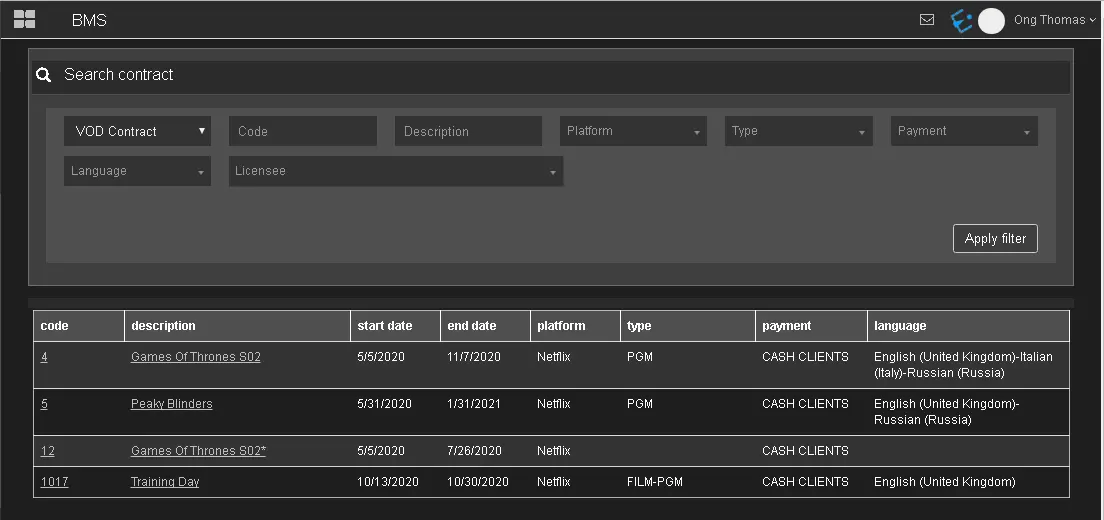Click the search magnifier icon
1104x520 pixels.
(x=43, y=75)
